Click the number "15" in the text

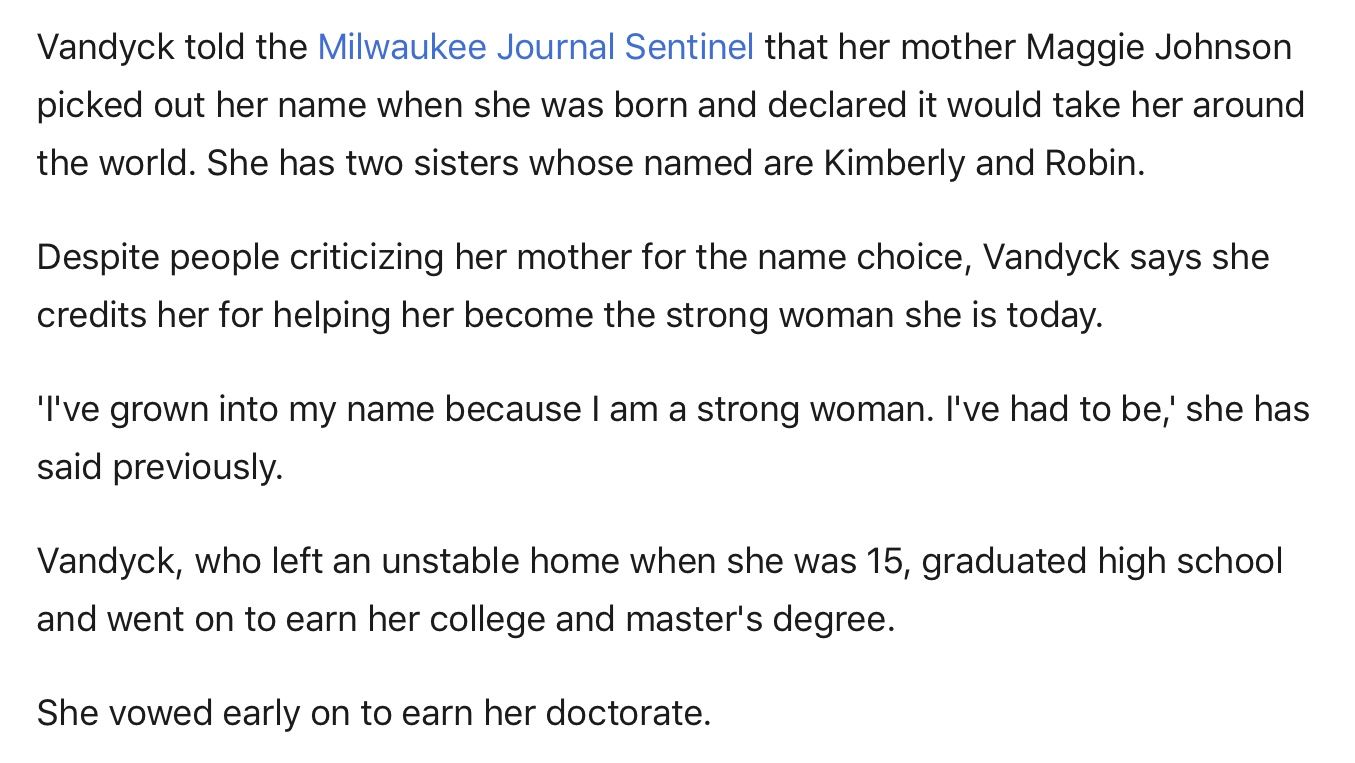pos(884,561)
